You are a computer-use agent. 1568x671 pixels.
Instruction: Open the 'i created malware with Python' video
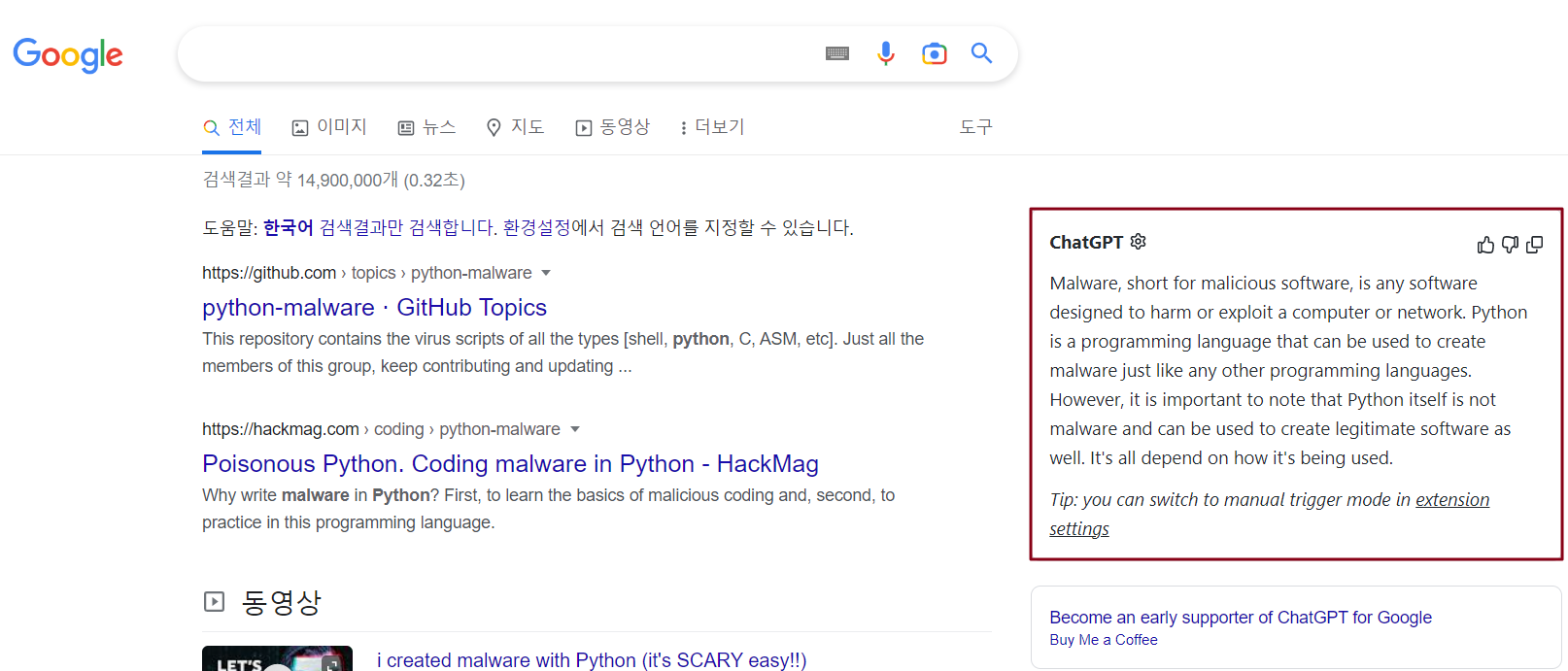[592, 660]
